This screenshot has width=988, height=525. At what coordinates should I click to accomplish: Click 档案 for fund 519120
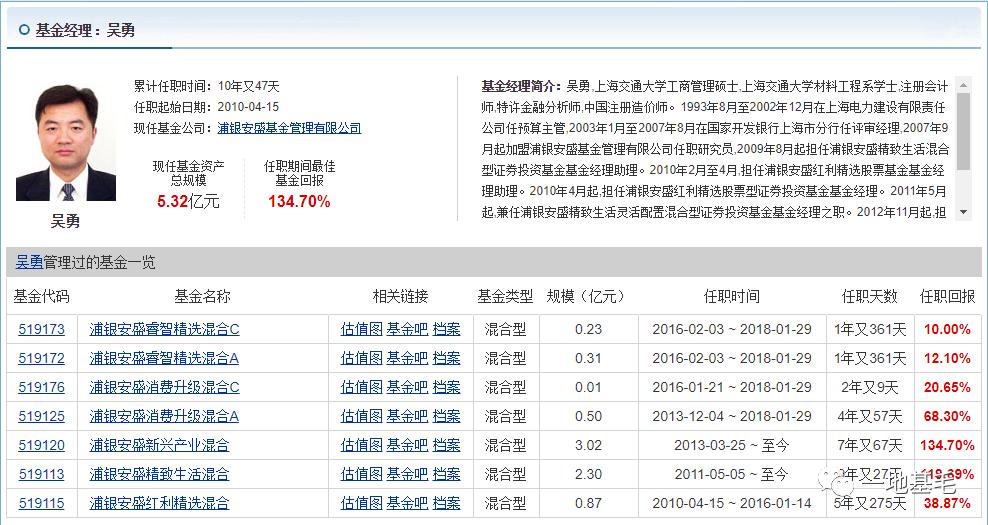pyautogui.click(x=447, y=445)
